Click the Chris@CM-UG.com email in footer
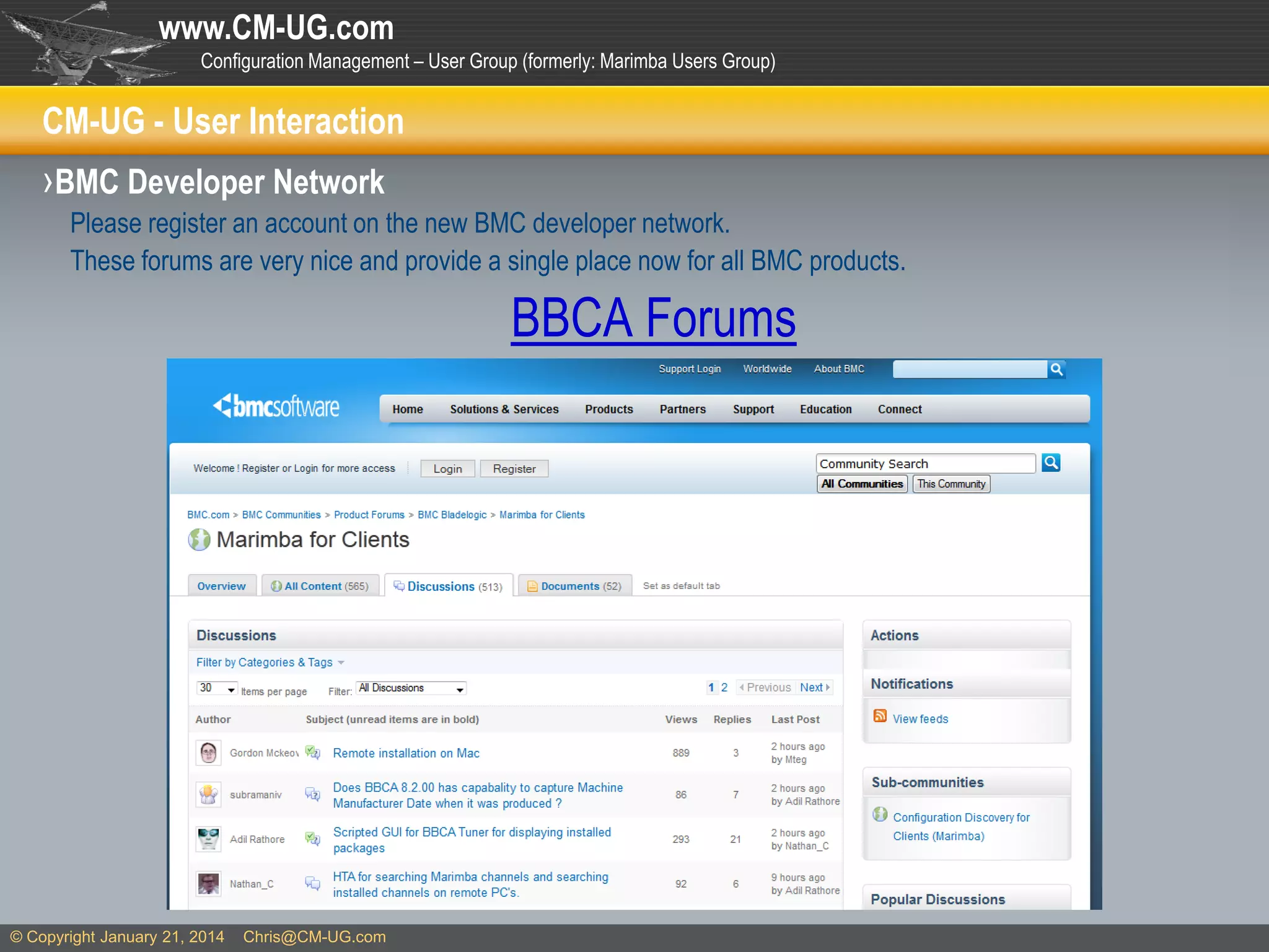Screen dimensions: 1269x952 (314, 937)
